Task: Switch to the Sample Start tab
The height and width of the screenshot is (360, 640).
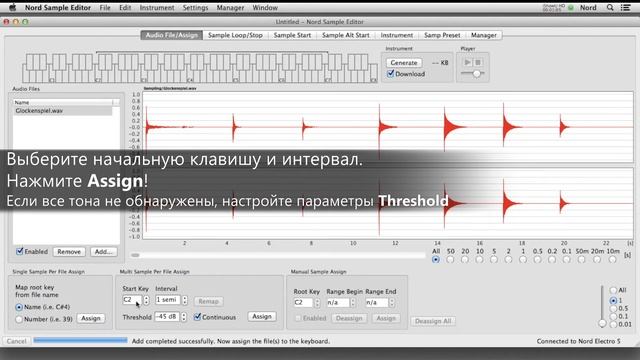Action: (x=292, y=35)
